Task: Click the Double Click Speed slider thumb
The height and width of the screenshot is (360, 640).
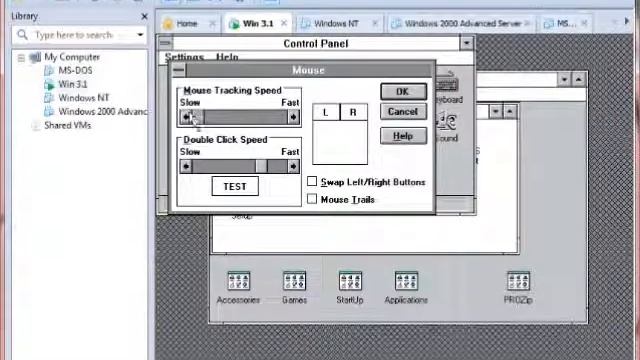Action: point(261,166)
